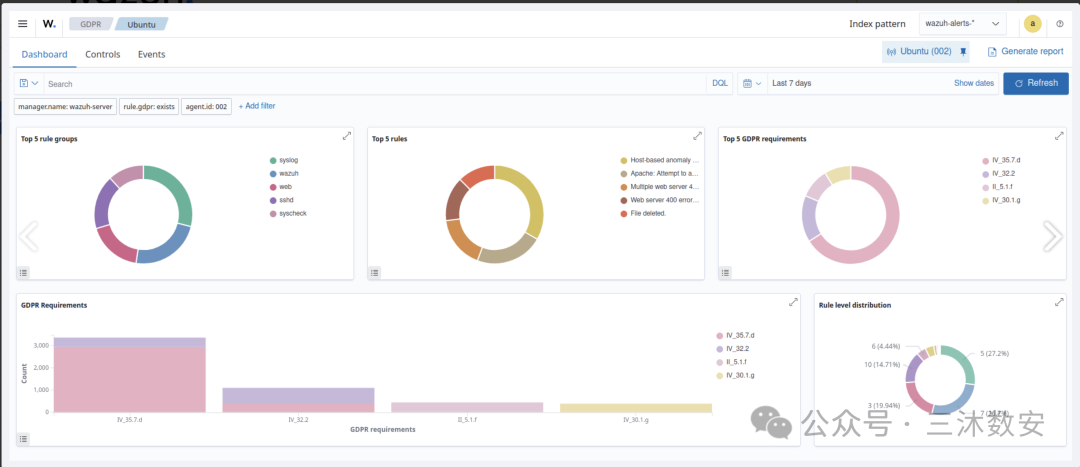Toggle the syscheck legend entry

coord(289,214)
